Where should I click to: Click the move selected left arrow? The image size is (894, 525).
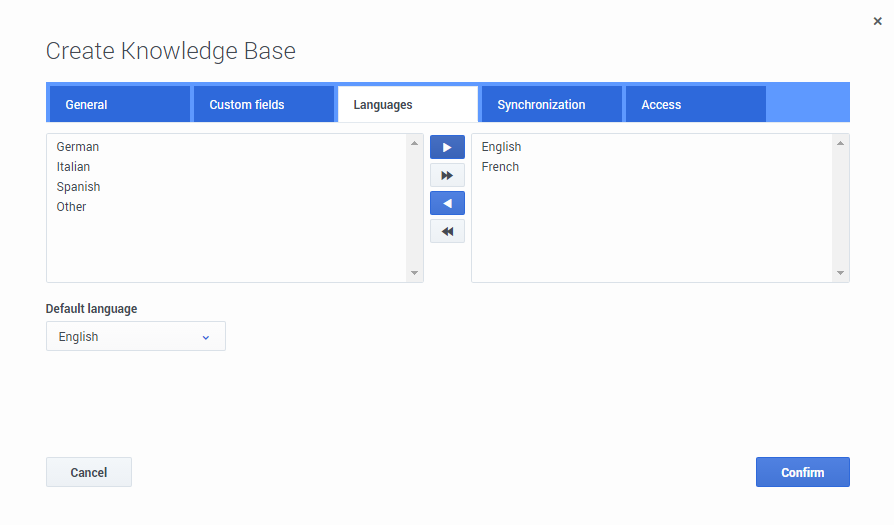tap(447, 204)
